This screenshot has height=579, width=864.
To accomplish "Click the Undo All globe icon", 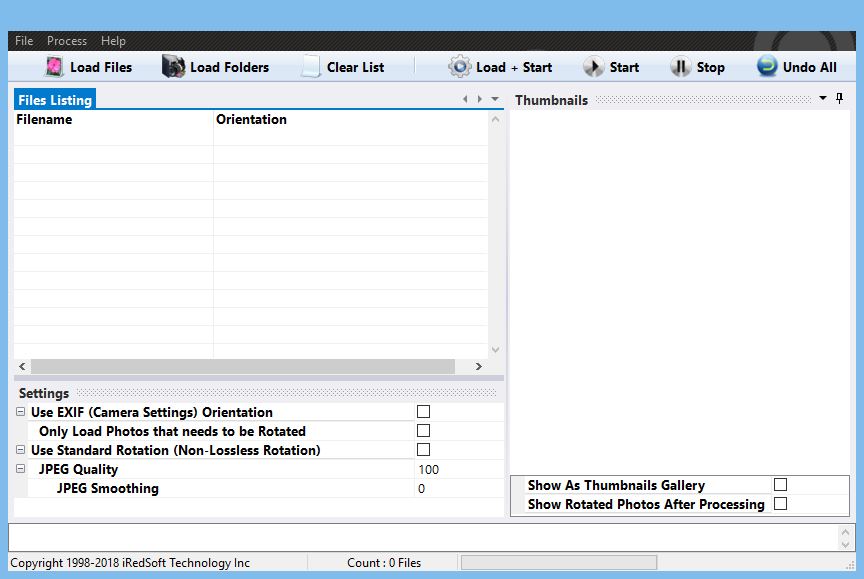I will (767, 67).
